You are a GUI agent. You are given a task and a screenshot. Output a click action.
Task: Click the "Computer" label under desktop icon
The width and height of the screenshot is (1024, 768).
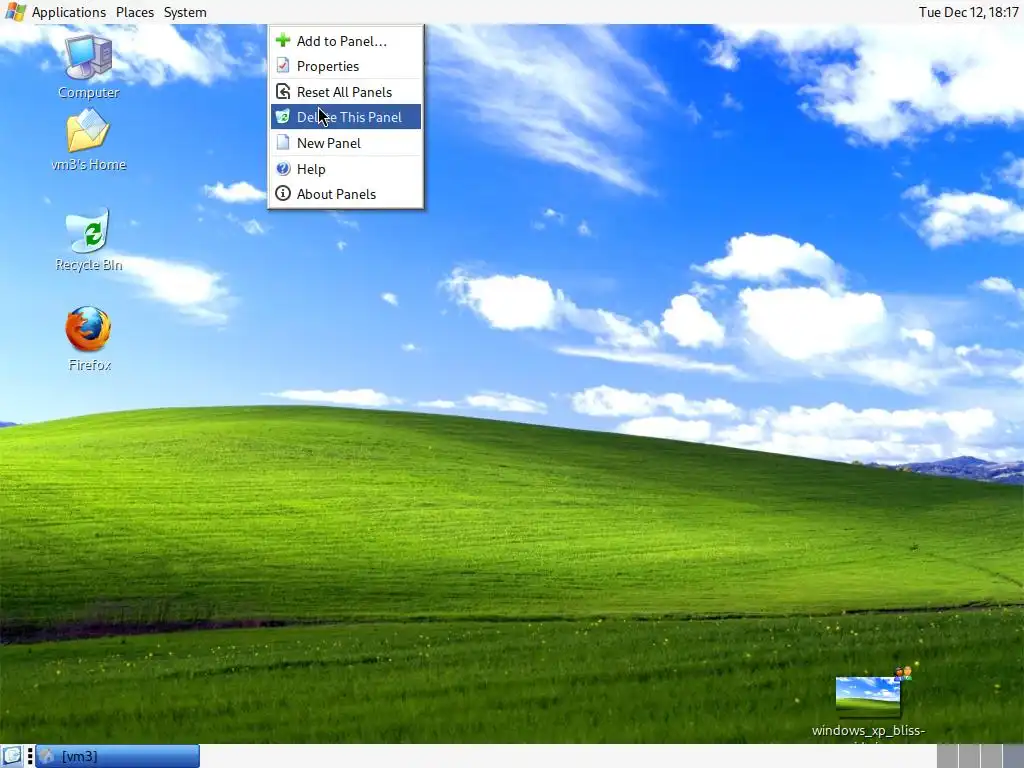click(x=89, y=92)
